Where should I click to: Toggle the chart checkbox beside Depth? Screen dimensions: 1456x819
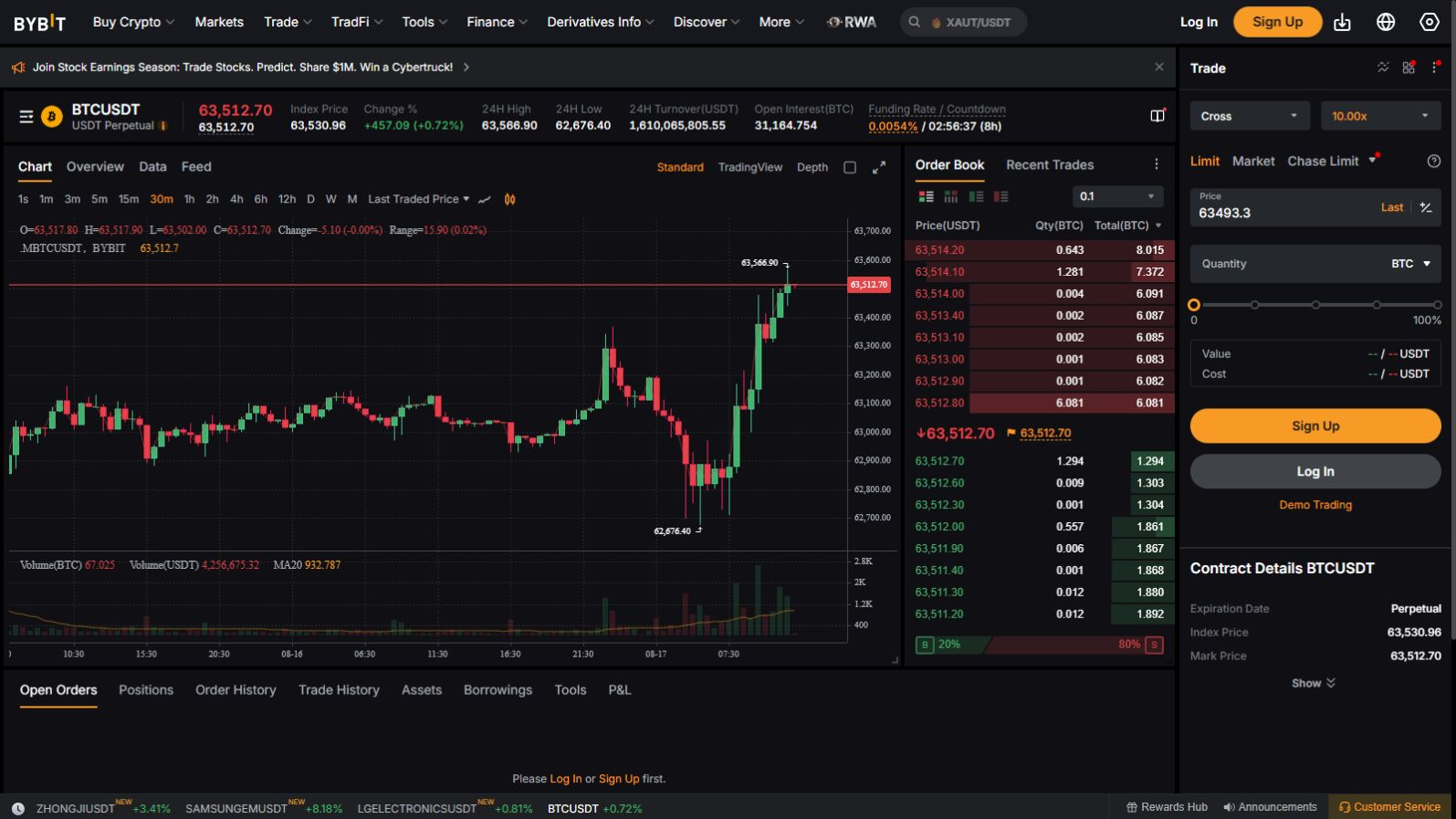pyautogui.click(x=850, y=167)
